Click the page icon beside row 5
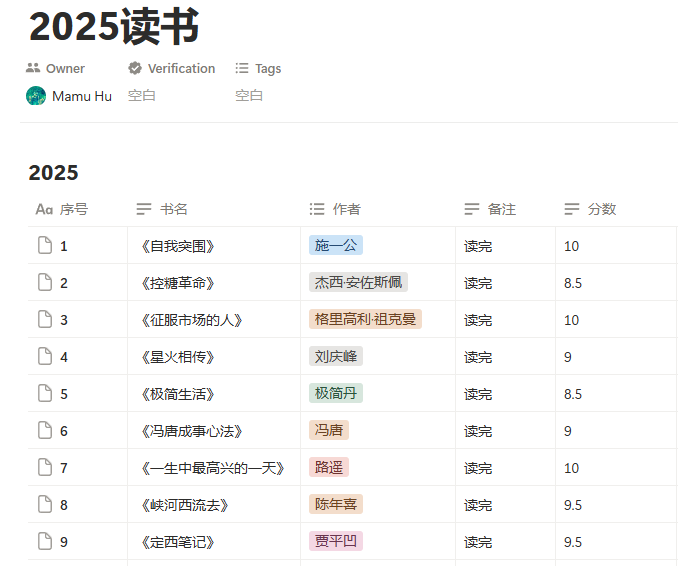Viewport: 678px width, 566px height. click(x=44, y=394)
